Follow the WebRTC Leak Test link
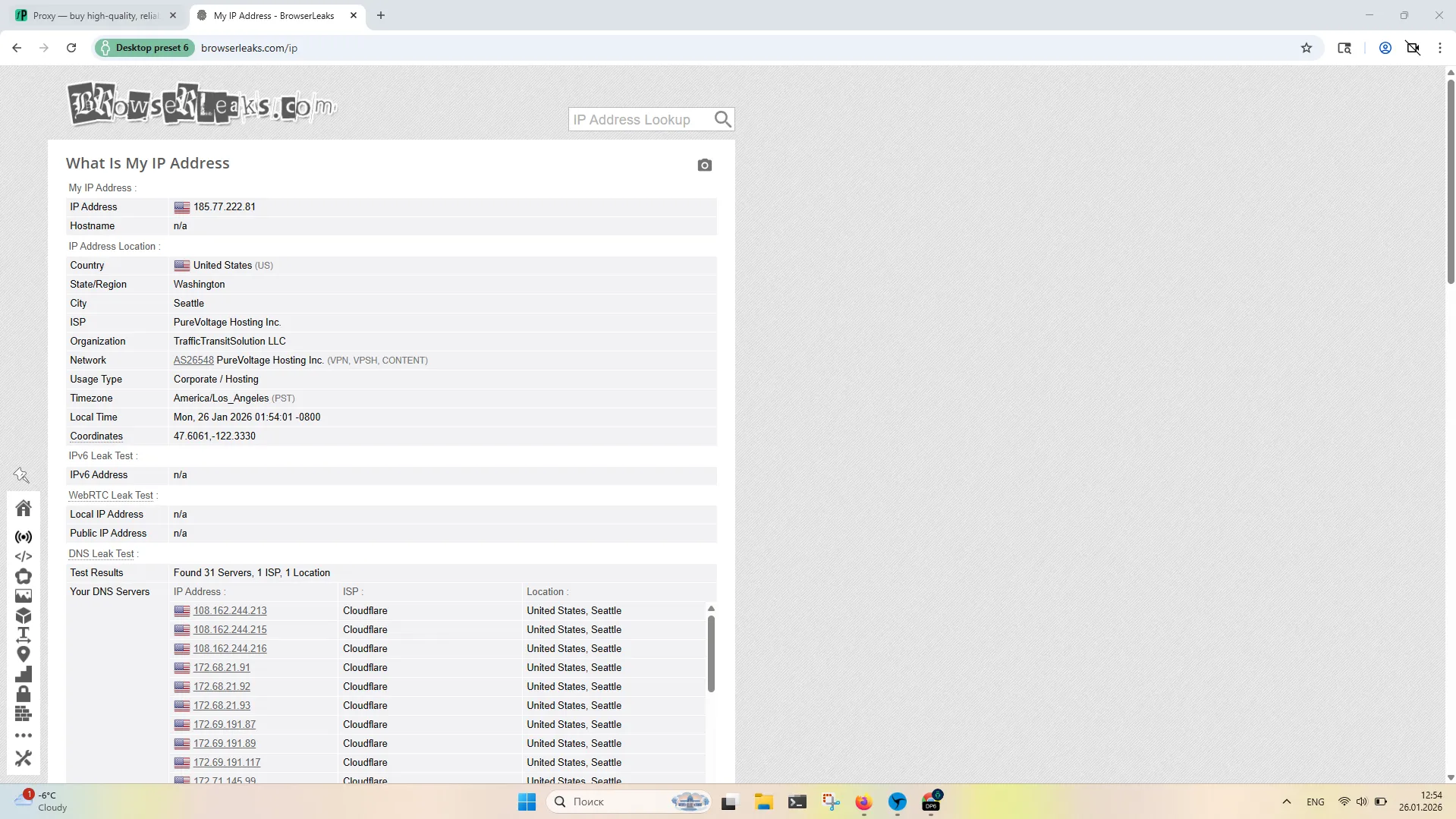 (x=111, y=495)
